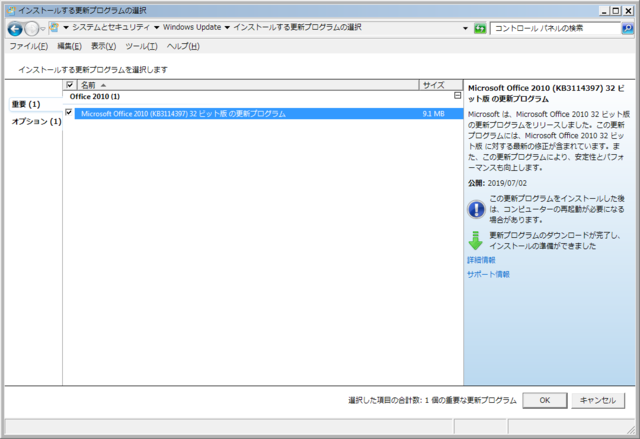Open address bar history dropdown arrow

pyautogui.click(x=465, y=28)
